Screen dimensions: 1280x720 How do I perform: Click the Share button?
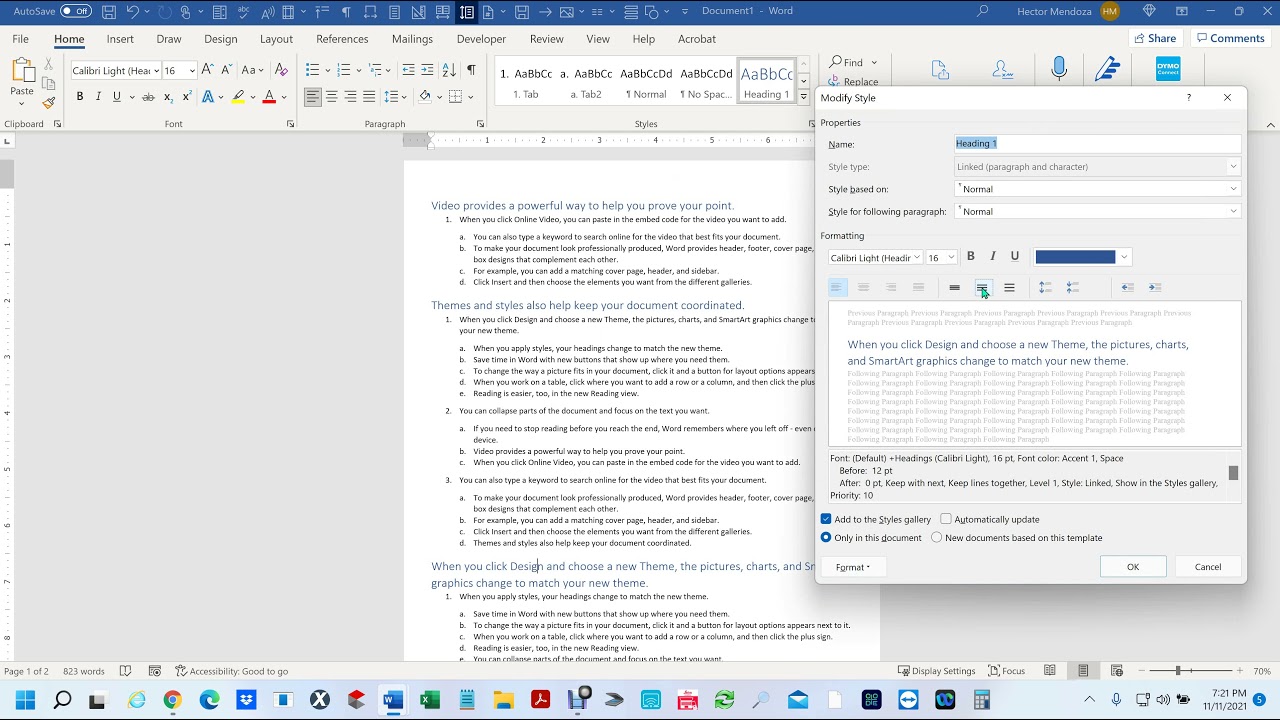[x=1154, y=38]
